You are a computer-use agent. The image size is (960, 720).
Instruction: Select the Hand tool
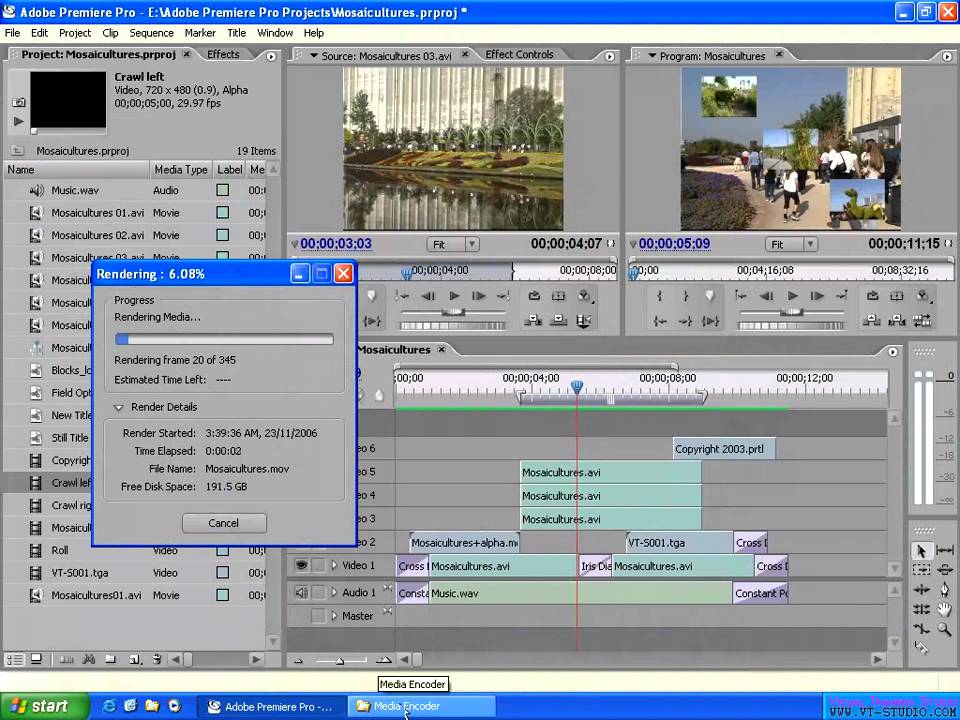click(945, 609)
